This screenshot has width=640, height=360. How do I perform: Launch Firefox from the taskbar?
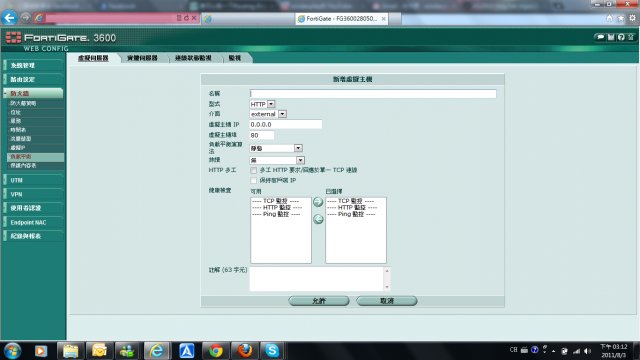[244, 351]
